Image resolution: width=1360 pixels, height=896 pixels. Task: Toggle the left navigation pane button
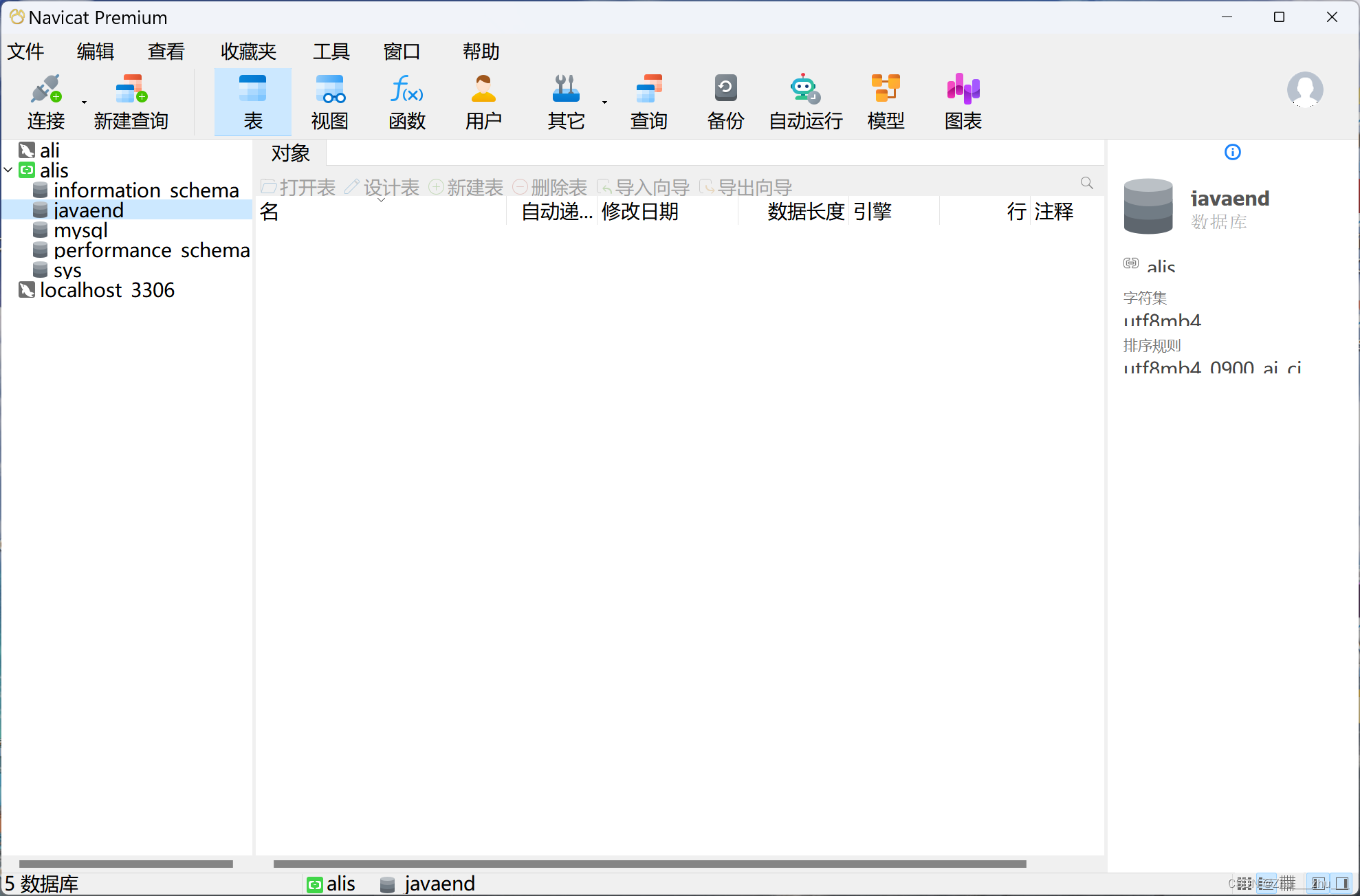click(x=1318, y=884)
